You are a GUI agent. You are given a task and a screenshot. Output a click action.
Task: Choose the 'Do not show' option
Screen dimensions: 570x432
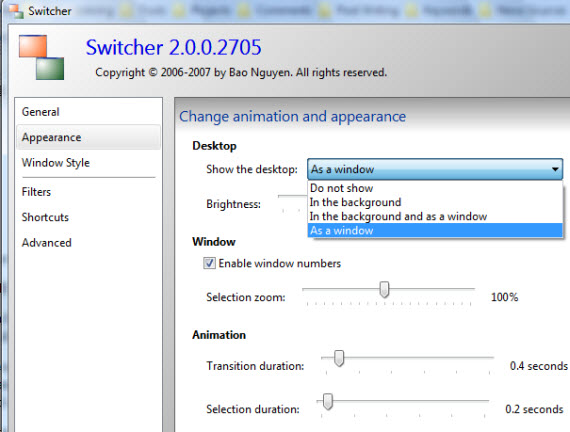point(435,188)
